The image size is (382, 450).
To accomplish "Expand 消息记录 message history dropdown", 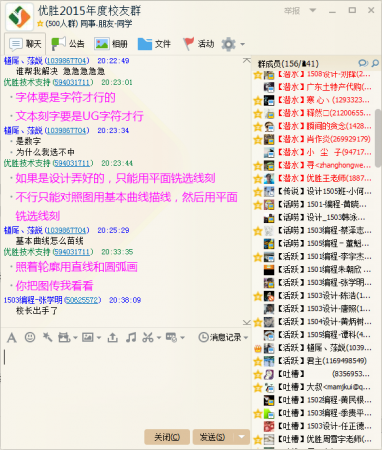I will pyautogui.click(x=223, y=337).
